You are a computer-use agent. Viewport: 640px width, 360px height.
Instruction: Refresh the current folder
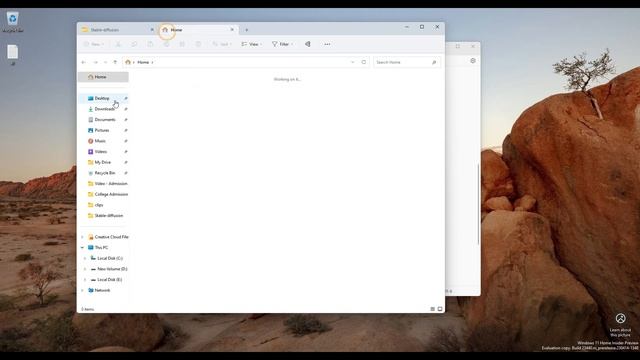coord(364,62)
